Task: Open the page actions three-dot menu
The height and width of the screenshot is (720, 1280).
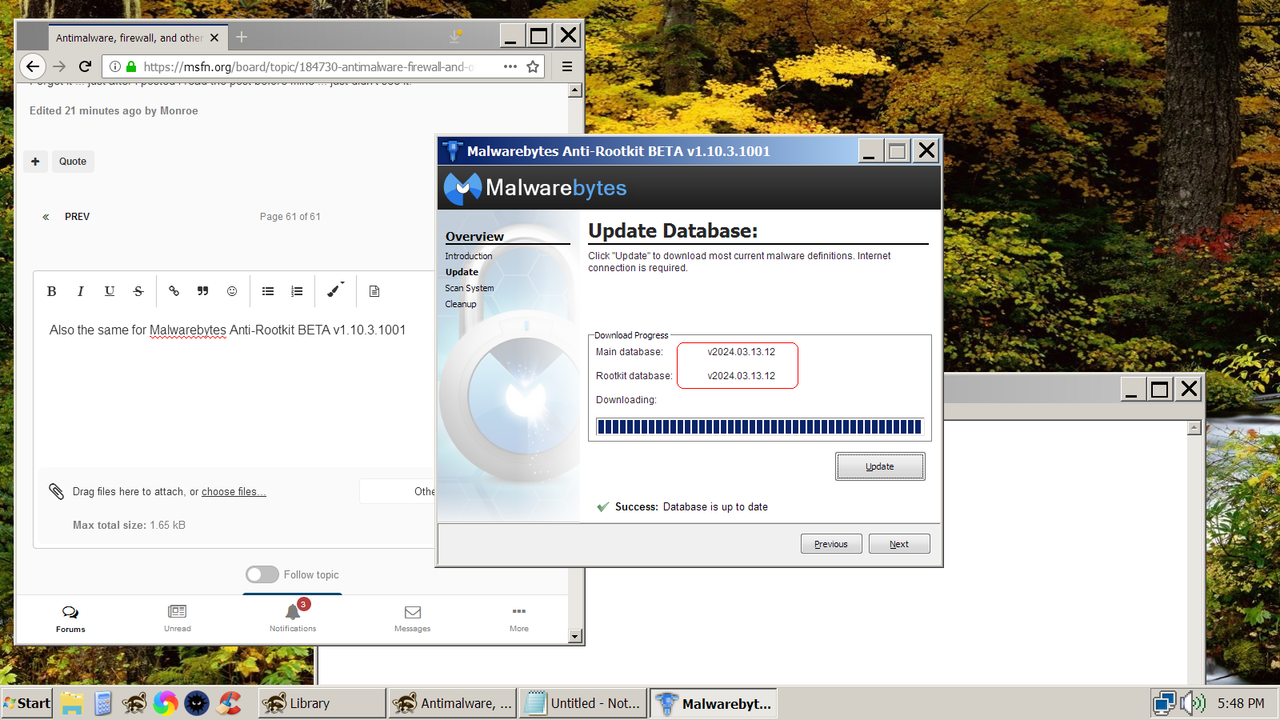Action: click(x=510, y=66)
